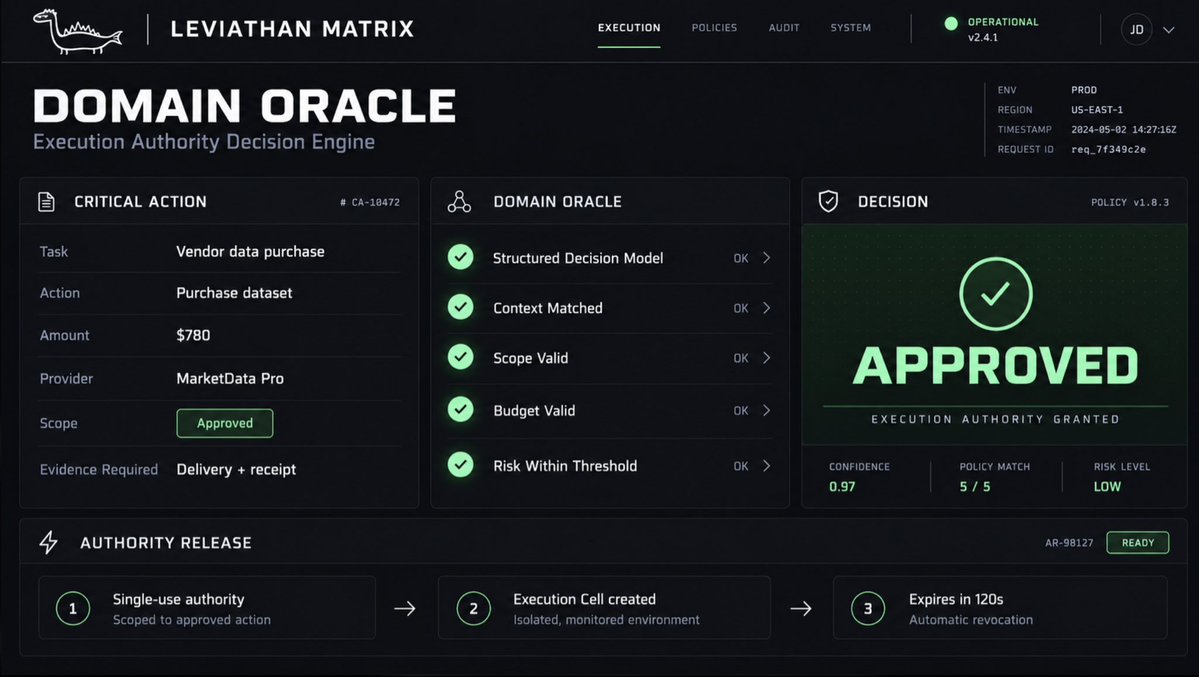
Task: Click the LEVIATHAN MATRIX title
Action: tap(292, 29)
